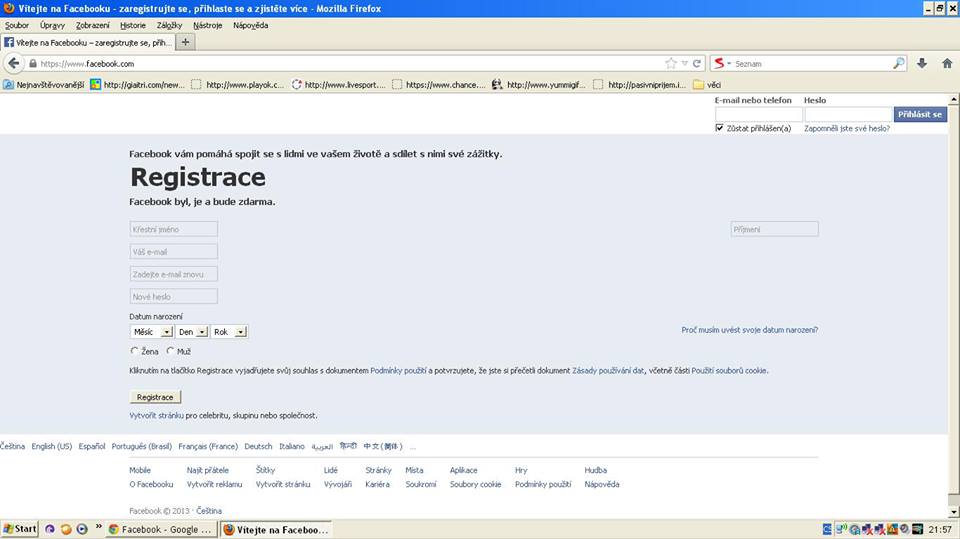Image resolution: width=960 pixels, height=539 pixels.
Task: Click the Windows Start button
Action: click(20, 529)
